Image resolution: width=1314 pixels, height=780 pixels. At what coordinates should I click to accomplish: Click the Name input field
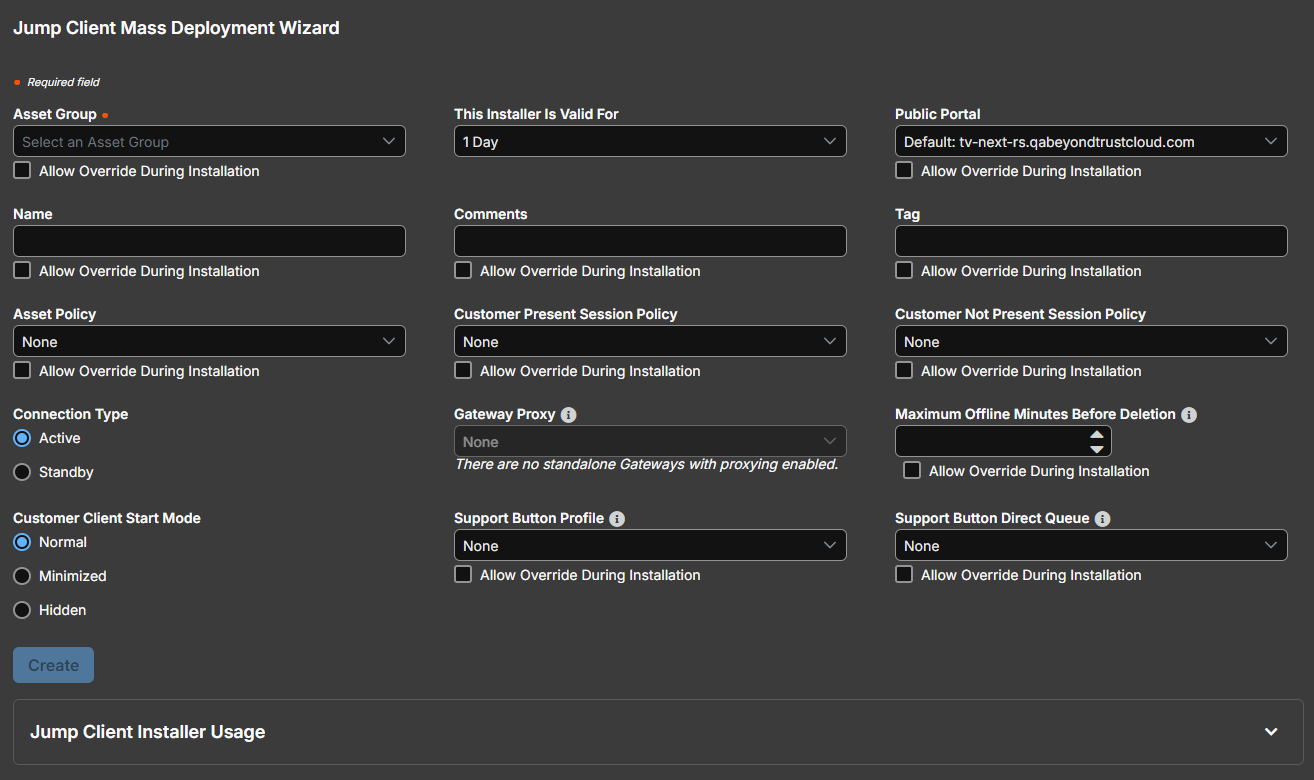(x=209, y=241)
